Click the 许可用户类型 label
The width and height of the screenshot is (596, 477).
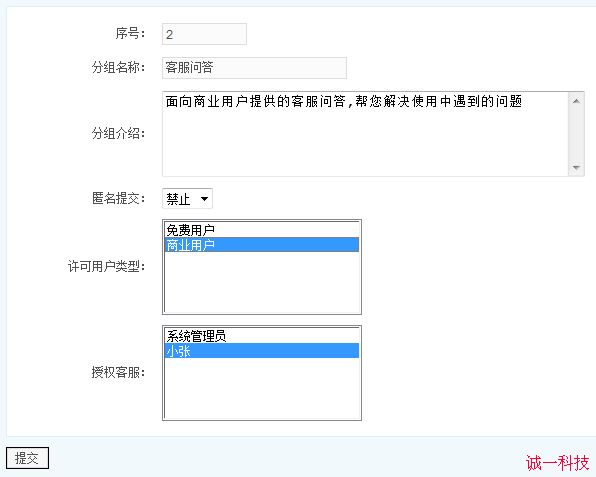106,266
